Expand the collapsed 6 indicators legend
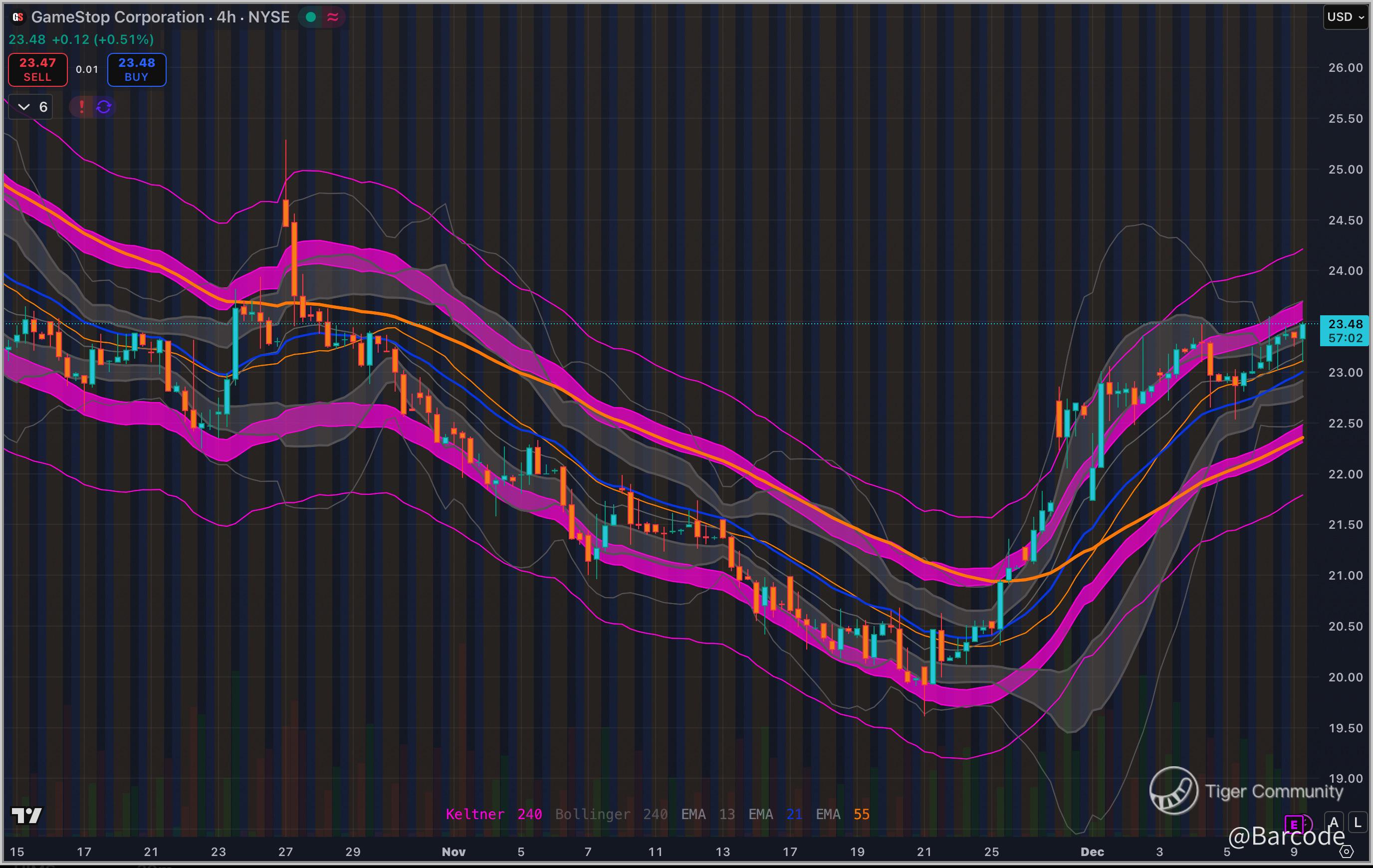Screen dimensions: 1373x868 [x=31, y=107]
